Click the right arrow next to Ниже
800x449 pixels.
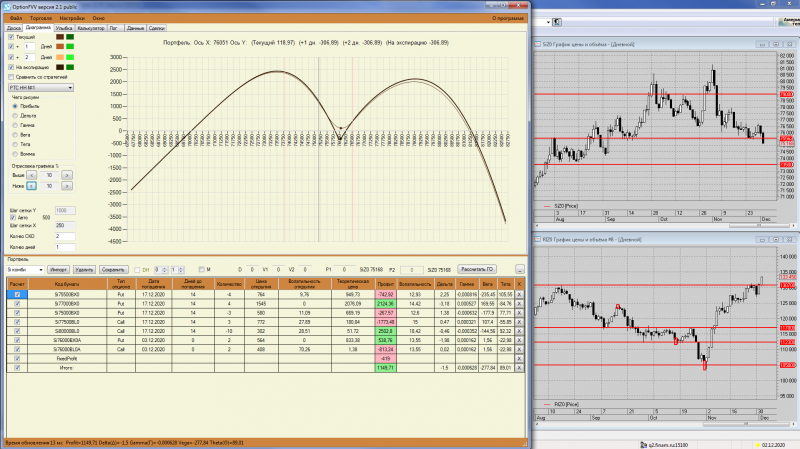(66, 186)
